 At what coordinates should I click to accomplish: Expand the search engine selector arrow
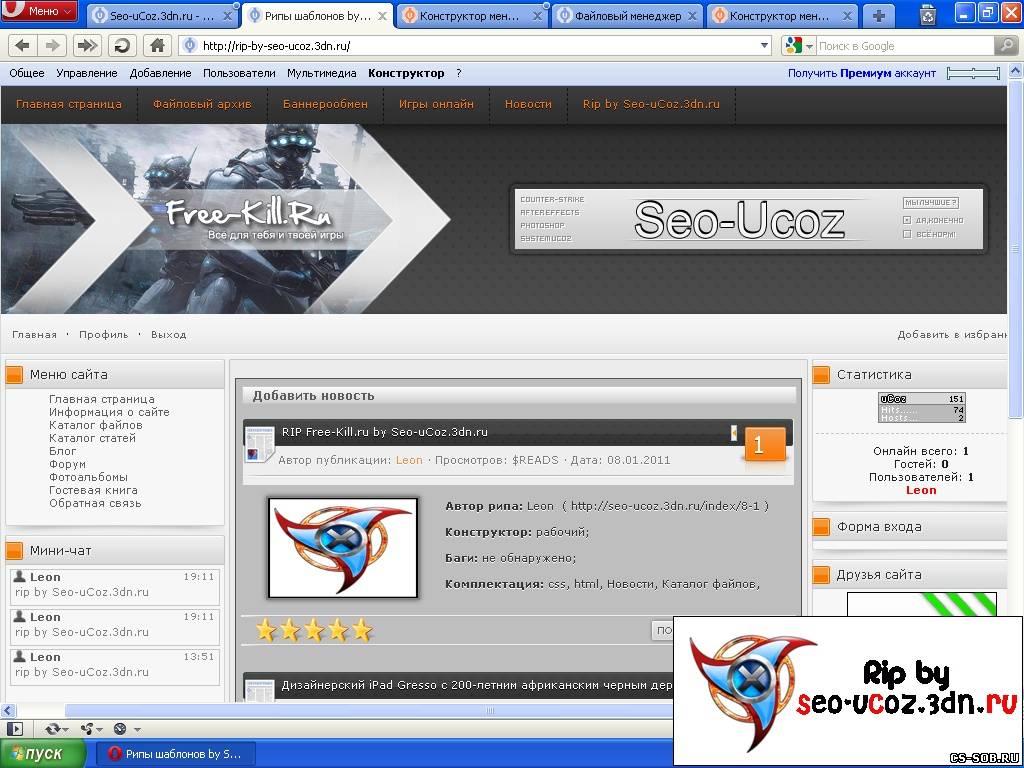click(809, 46)
